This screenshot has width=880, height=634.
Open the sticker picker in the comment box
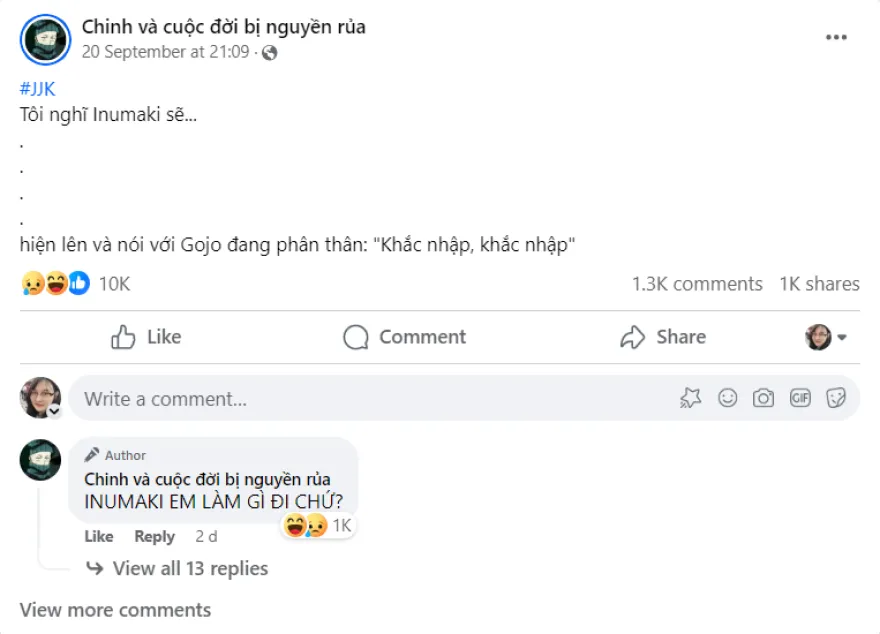pyautogui.click(x=837, y=398)
